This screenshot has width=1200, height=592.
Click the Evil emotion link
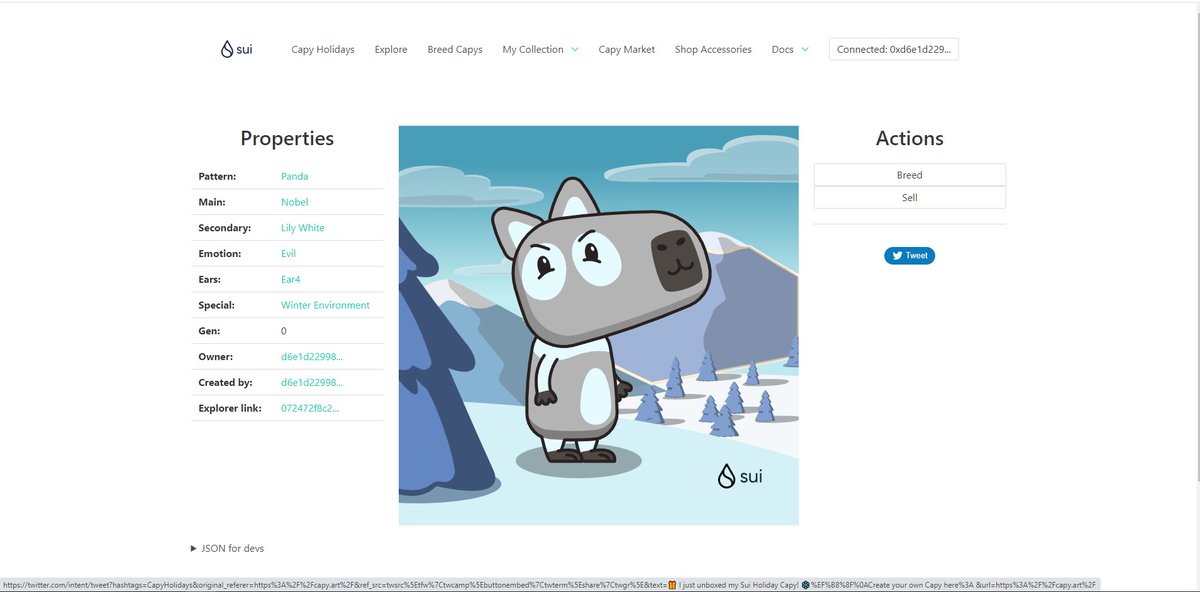tap(289, 254)
